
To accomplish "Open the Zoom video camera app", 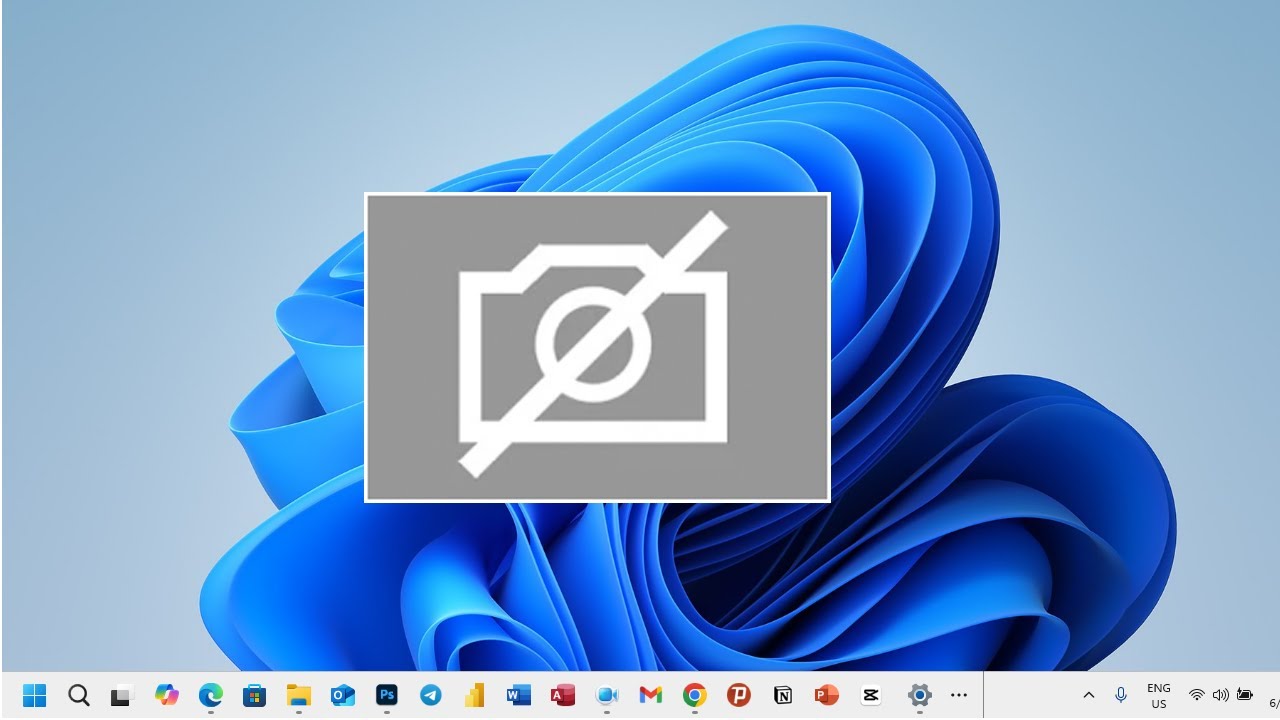I will [x=607, y=695].
